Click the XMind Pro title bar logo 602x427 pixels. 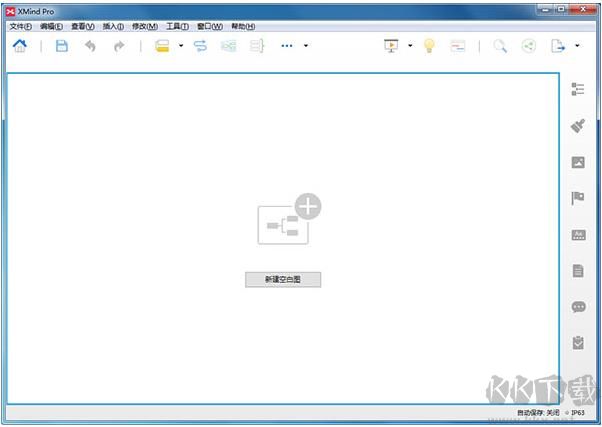pos(10,12)
